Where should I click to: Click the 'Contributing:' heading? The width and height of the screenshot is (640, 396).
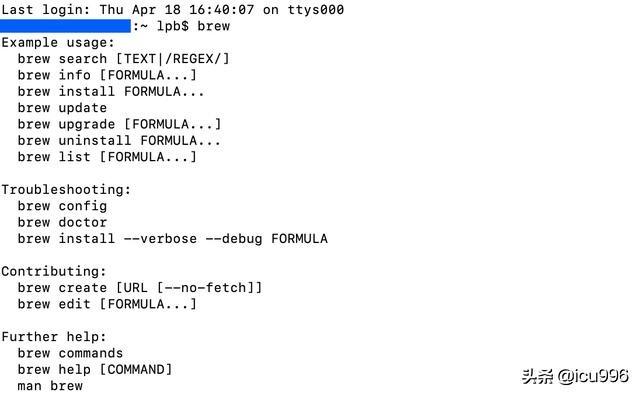coord(54,271)
